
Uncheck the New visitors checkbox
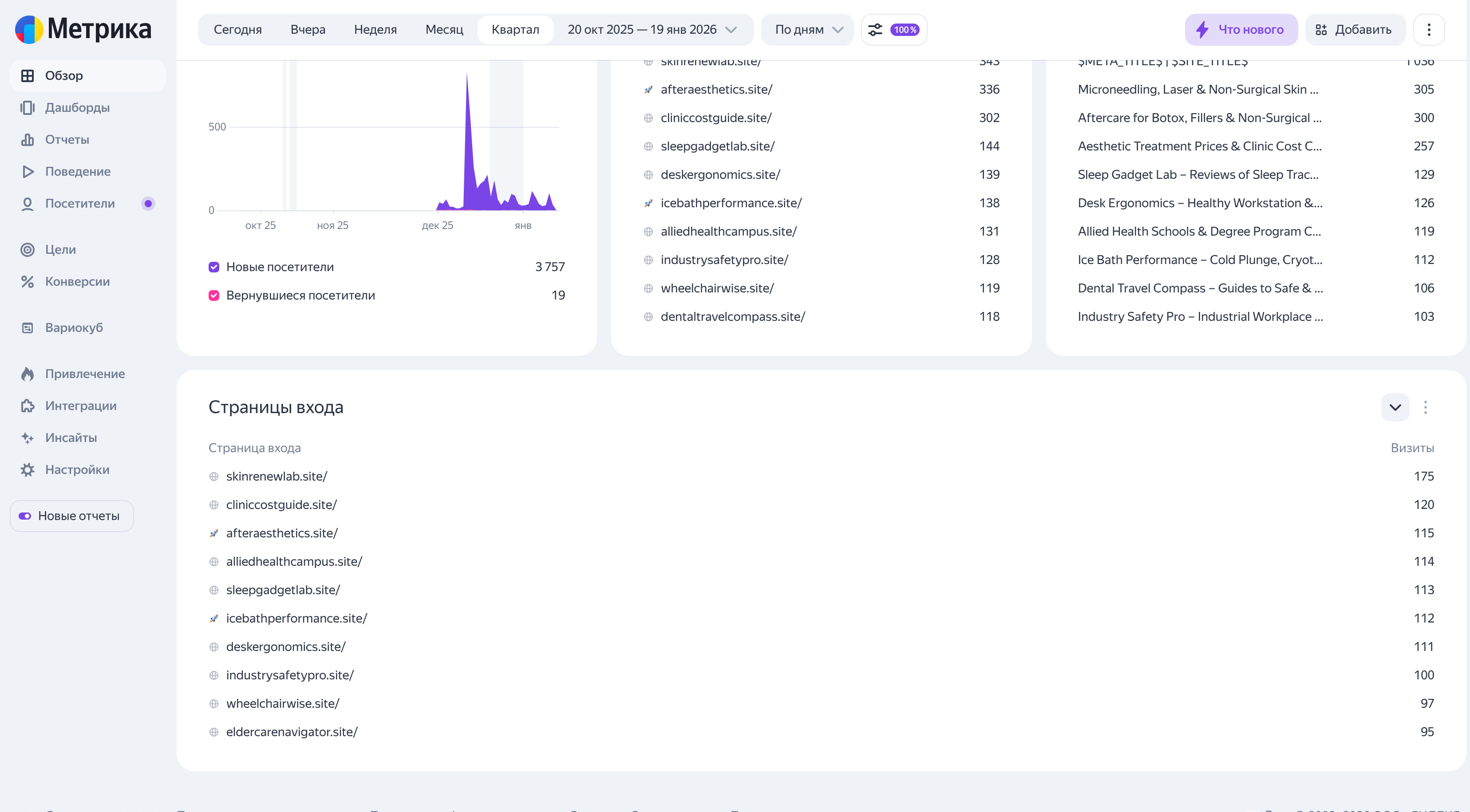[x=214, y=267]
